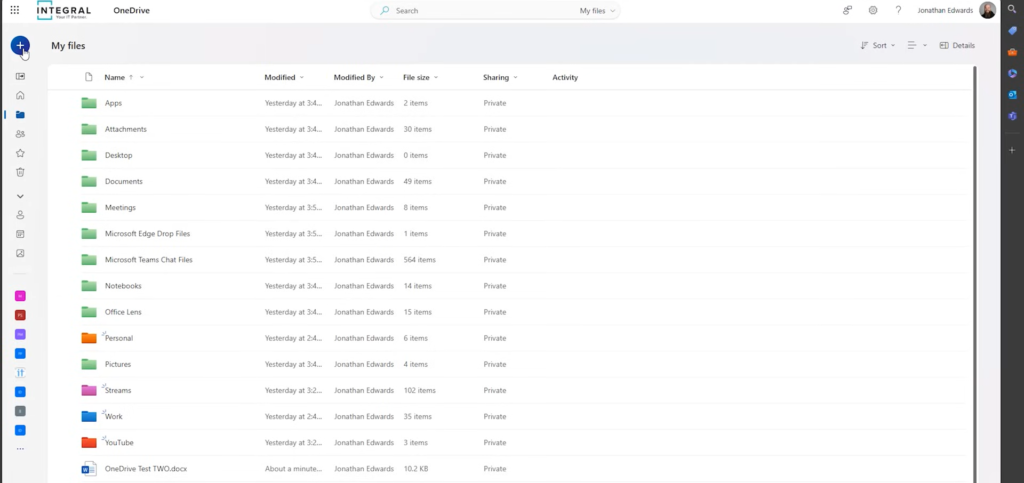Click the blue Add new plus button
The image size is (1024, 483).
[x=20, y=46]
